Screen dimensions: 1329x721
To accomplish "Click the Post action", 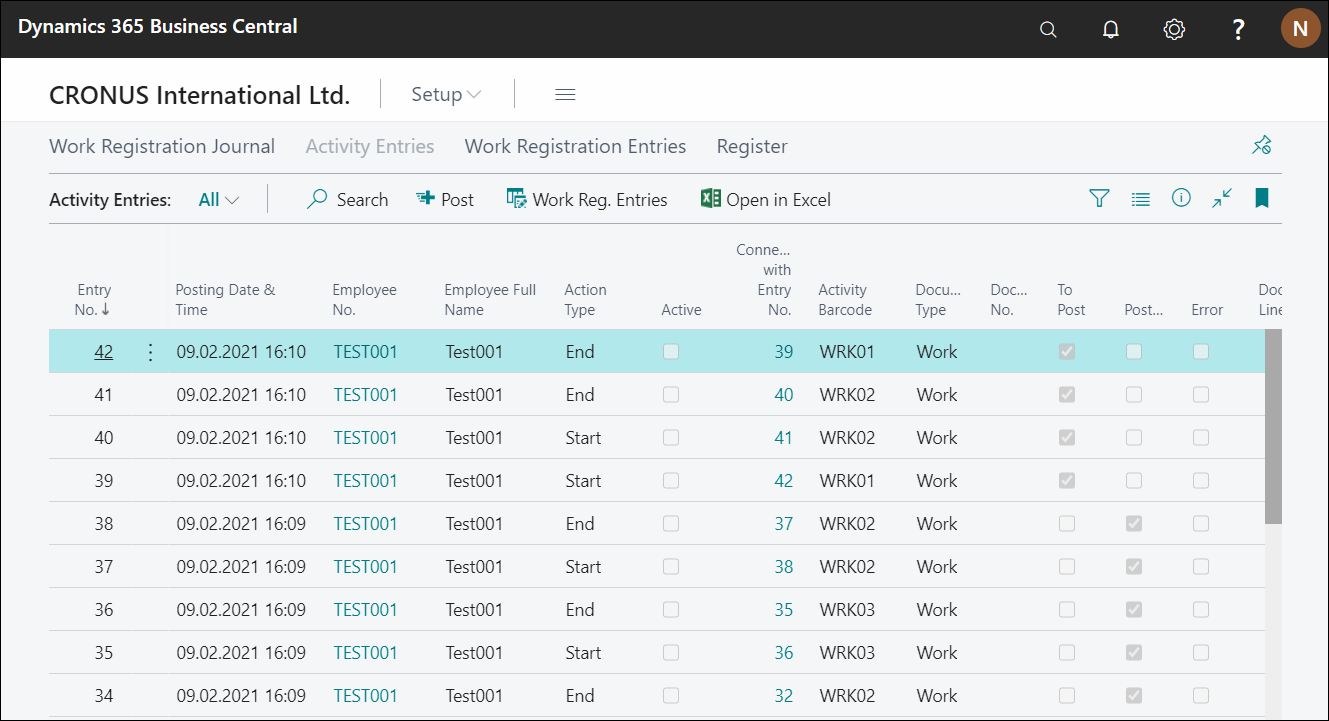I will point(445,199).
